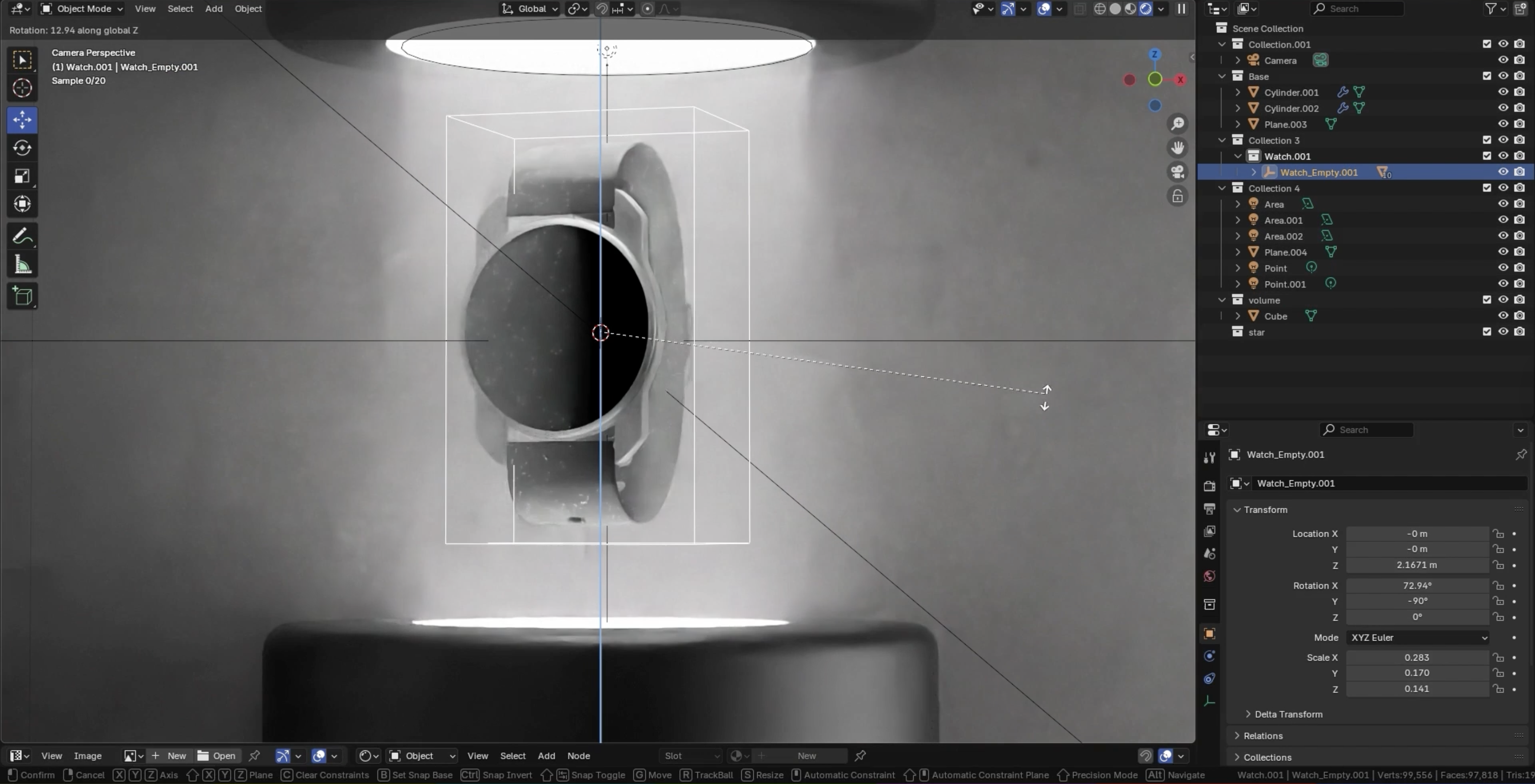Select Point.001 light in outliner
The width and height of the screenshot is (1535, 784).
1285,284
